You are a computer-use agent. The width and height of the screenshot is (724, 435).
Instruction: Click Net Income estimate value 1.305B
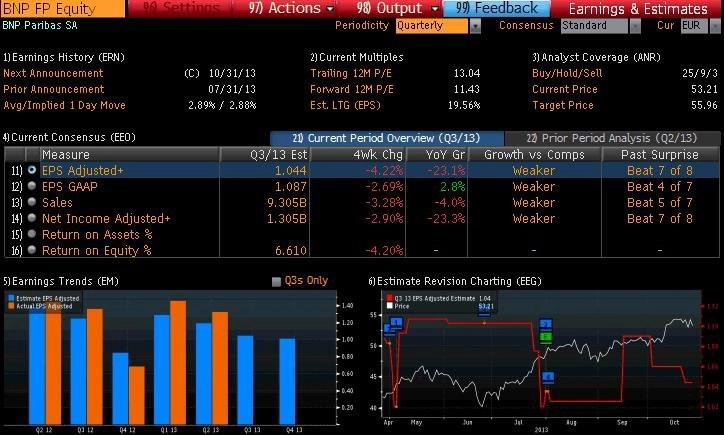[287, 218]
